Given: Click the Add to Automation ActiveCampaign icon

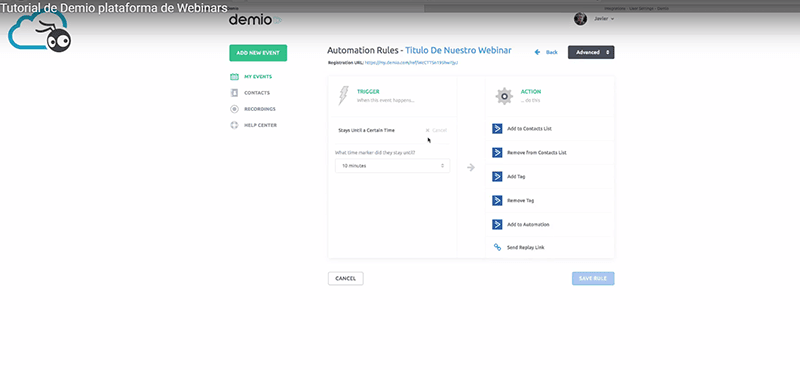Looking at the screenshot, I should coord(497,225).
